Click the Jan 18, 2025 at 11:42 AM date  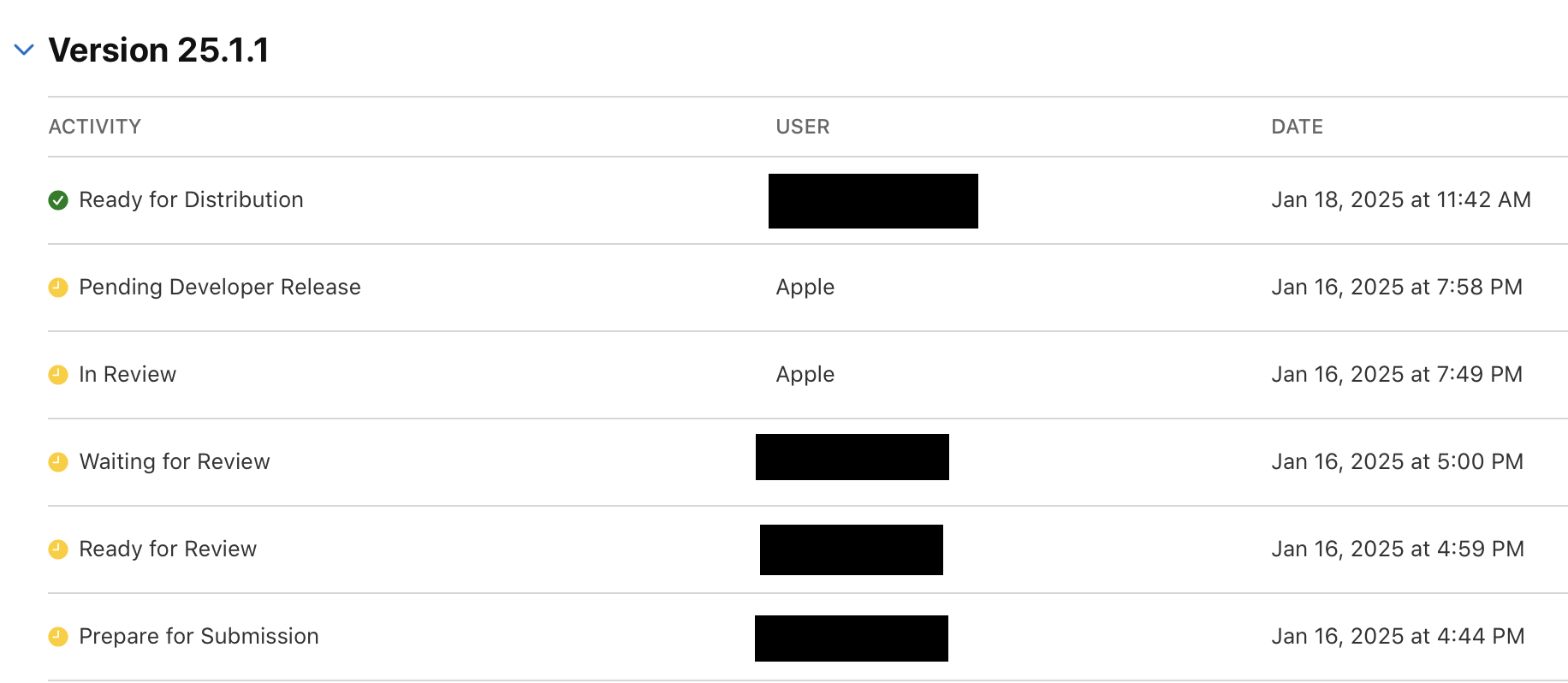pos(1400,199)
